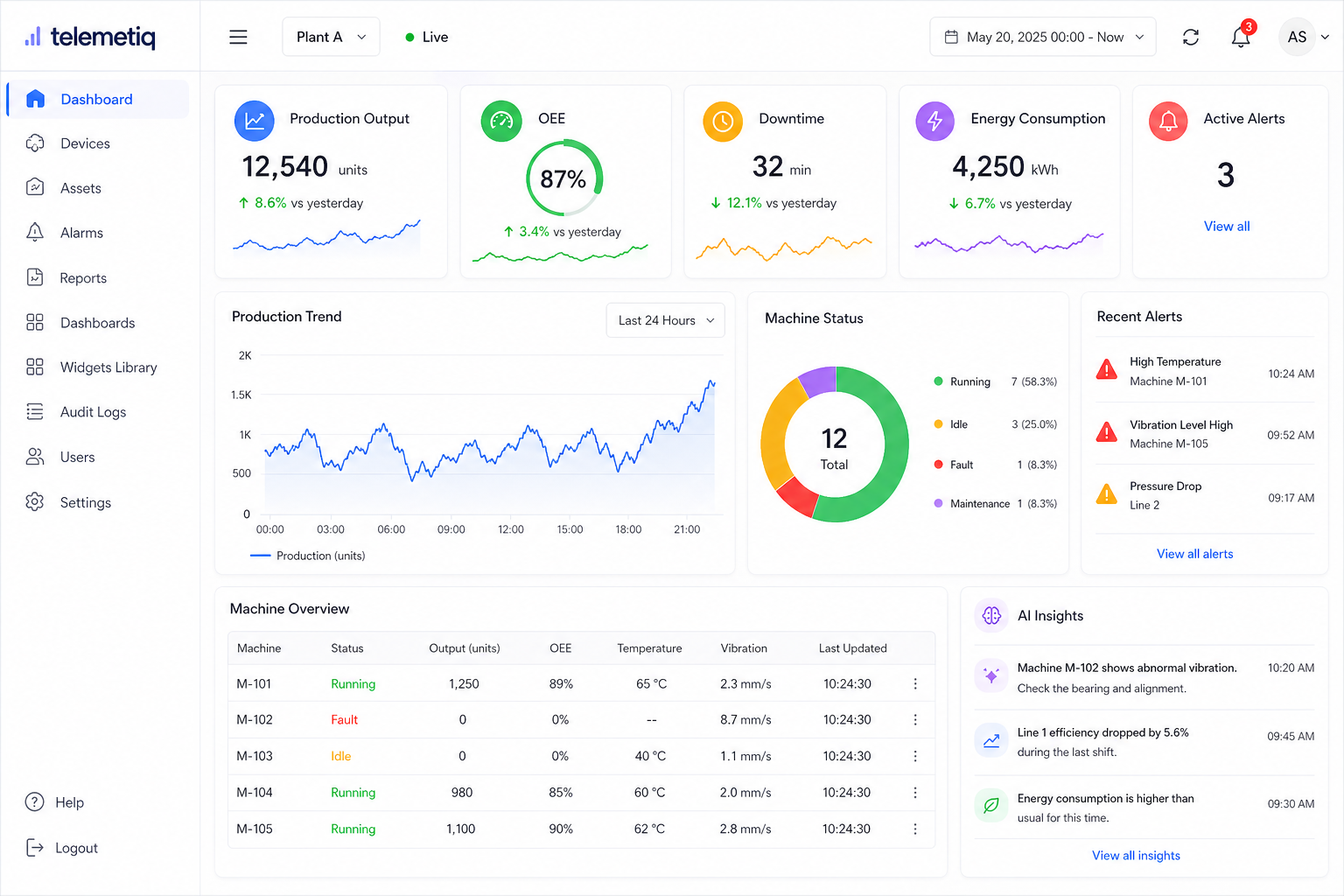1344x896 pixels.
Task: Open row actions for M-101
Action: [x=915, y=683]
